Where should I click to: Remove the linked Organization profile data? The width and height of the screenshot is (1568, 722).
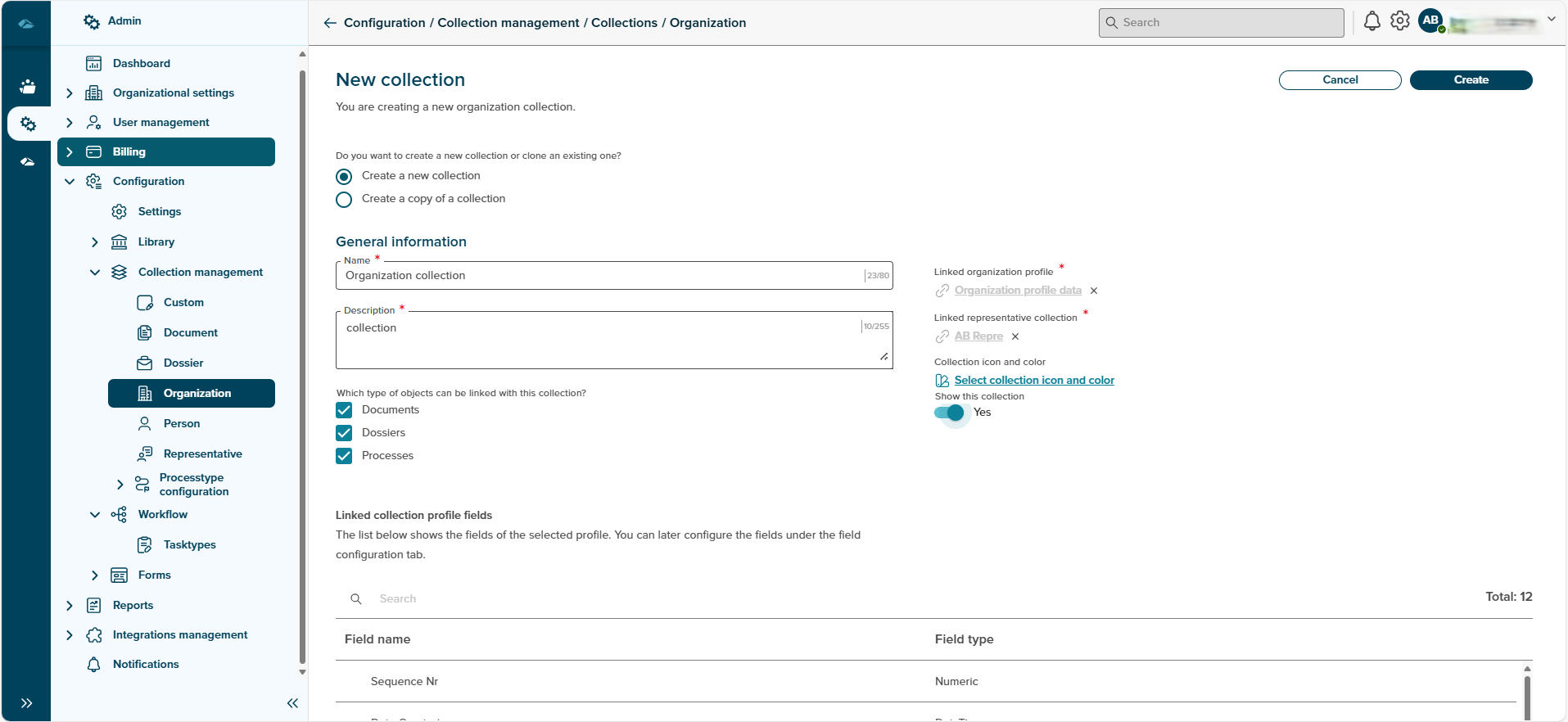pos(1094,291)
